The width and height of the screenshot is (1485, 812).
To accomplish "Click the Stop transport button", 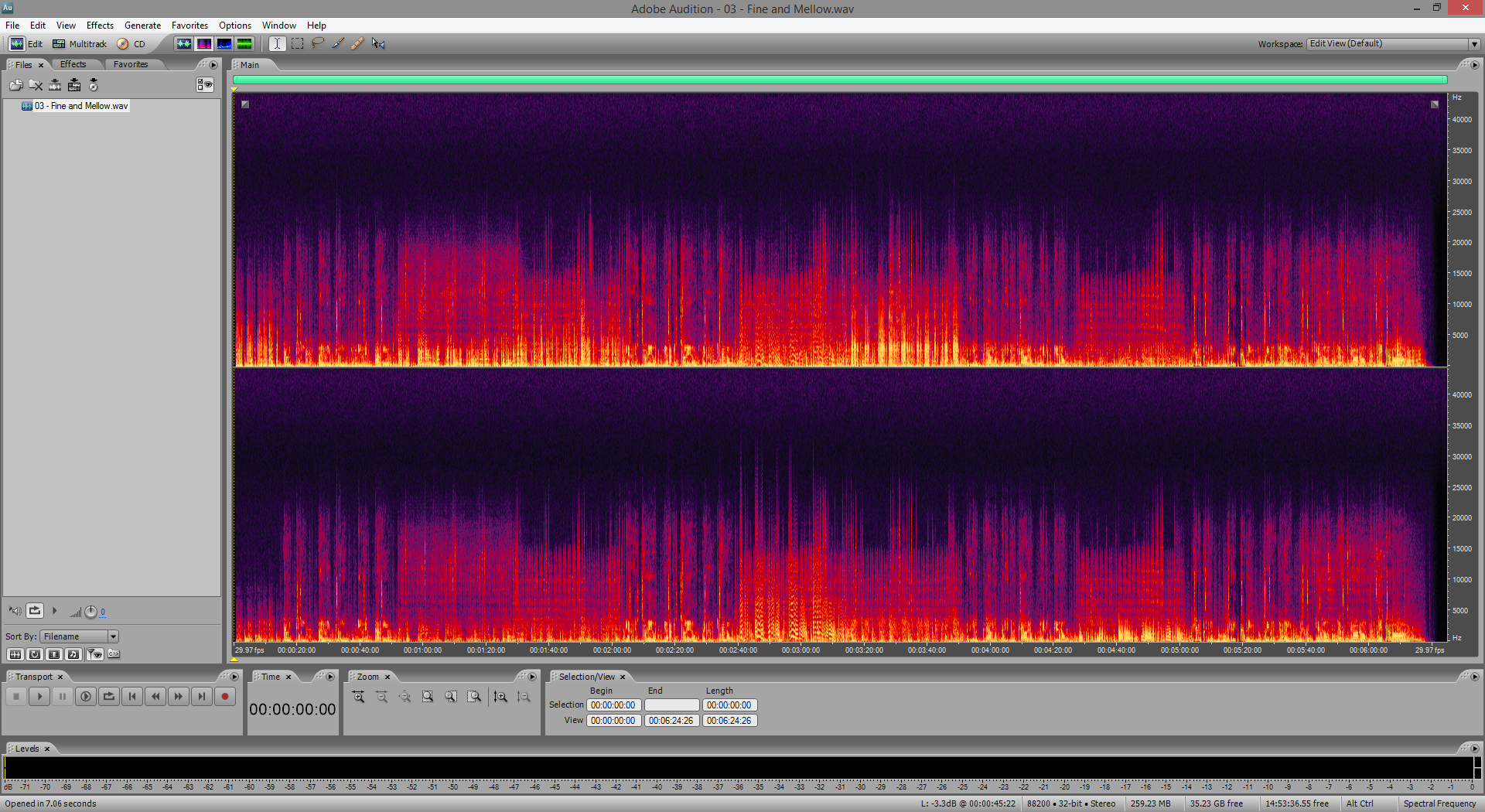I will (16, 697).
